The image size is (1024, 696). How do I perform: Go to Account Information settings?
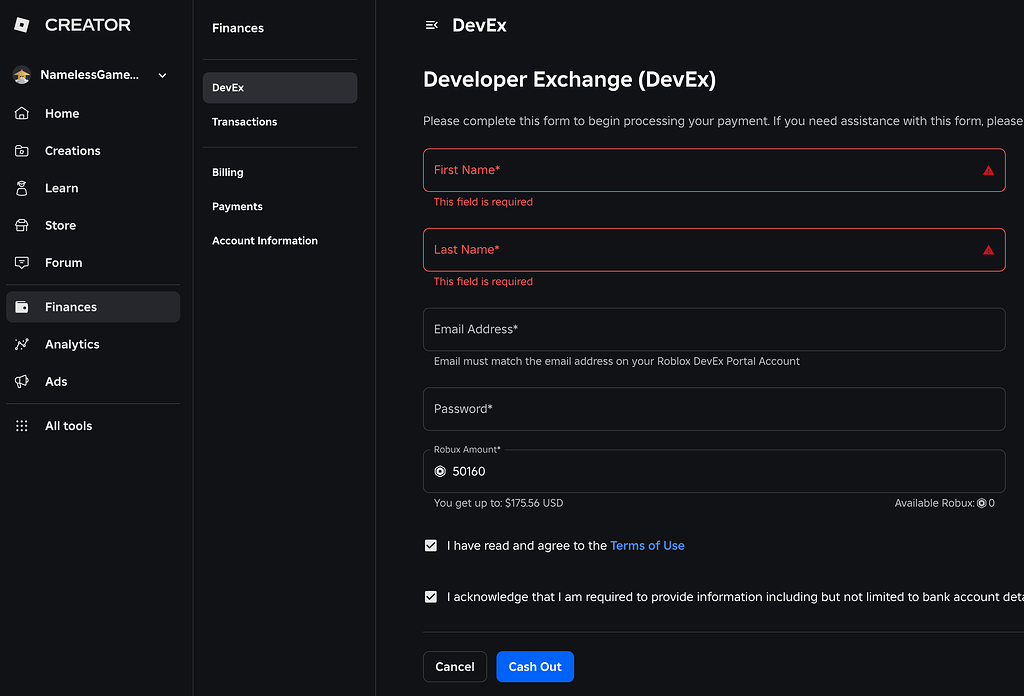click(x=264, y=240)
